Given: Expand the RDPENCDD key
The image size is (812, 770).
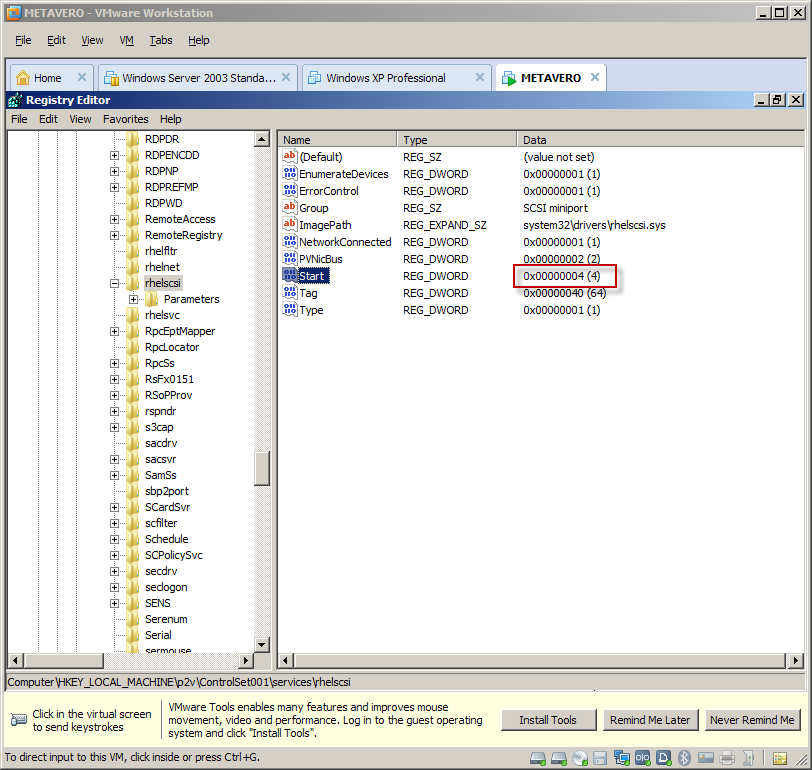Looking at the screenshot, I should 114,155.
